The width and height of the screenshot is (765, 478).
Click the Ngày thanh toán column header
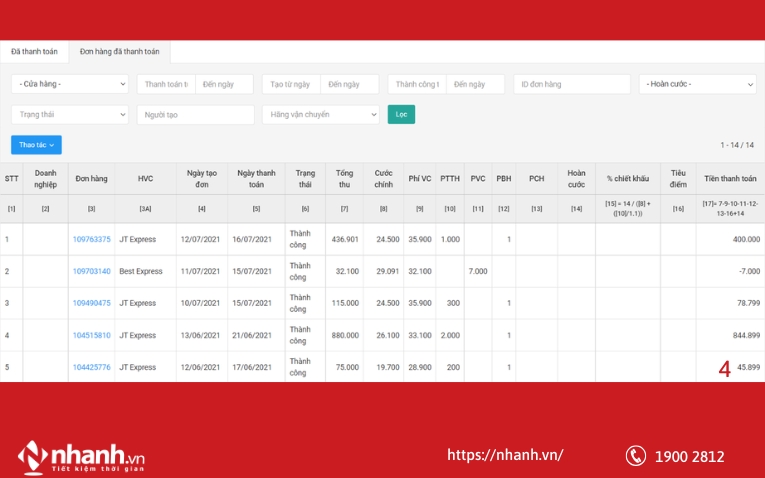tap(256, 179)
